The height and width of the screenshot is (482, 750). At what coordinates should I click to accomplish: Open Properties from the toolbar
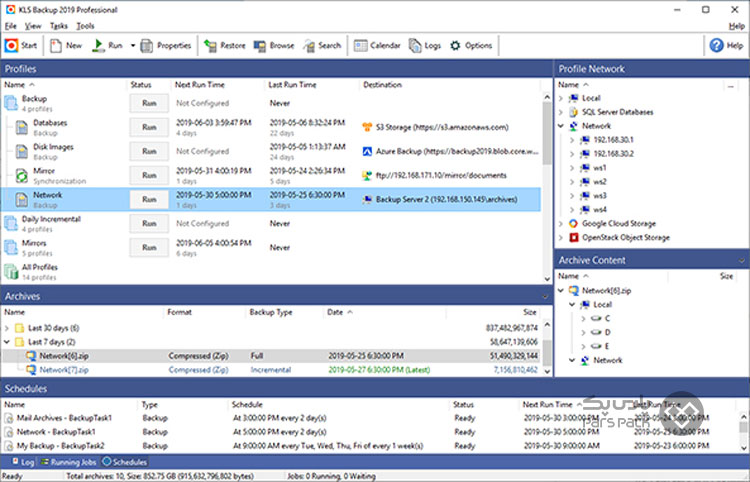tap(166, 45)
